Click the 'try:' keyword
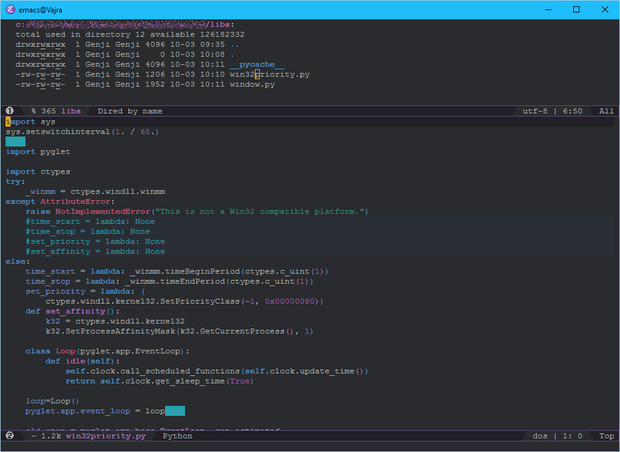This screenshot has height=452, width=620. click(15, 182)
